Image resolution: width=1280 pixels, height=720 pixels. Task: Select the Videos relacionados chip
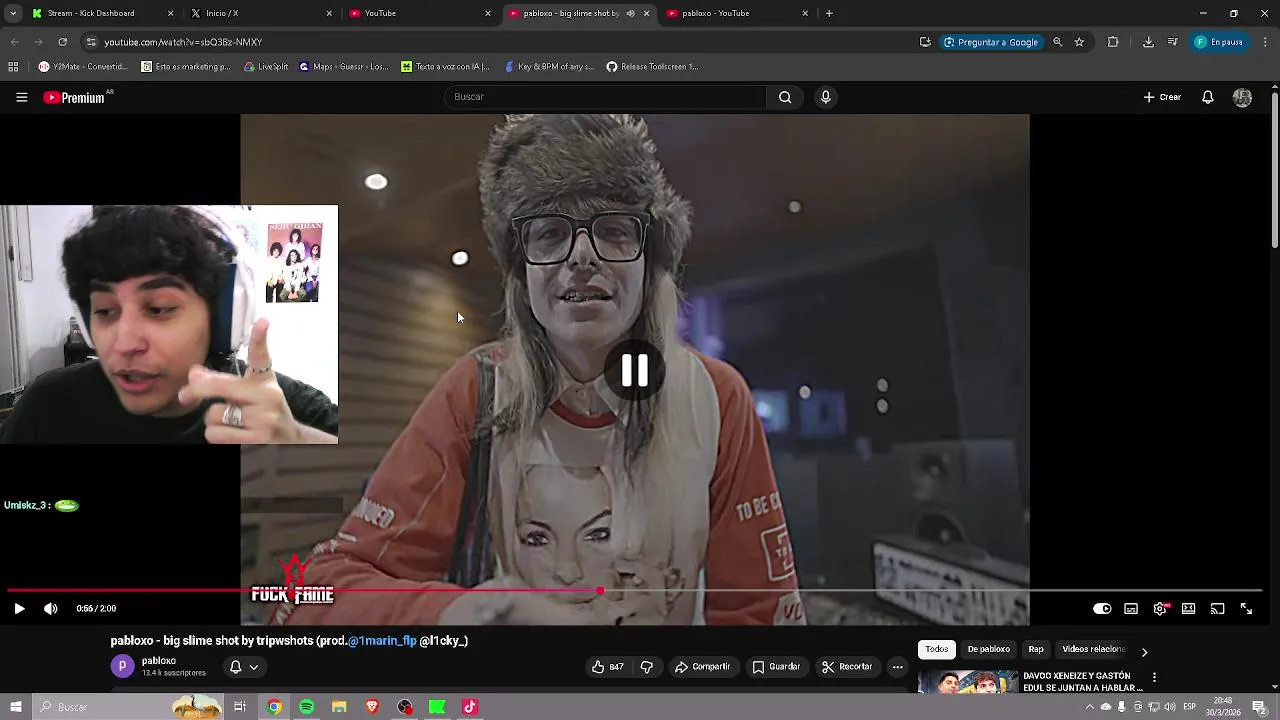click(x=1093, y=649)
